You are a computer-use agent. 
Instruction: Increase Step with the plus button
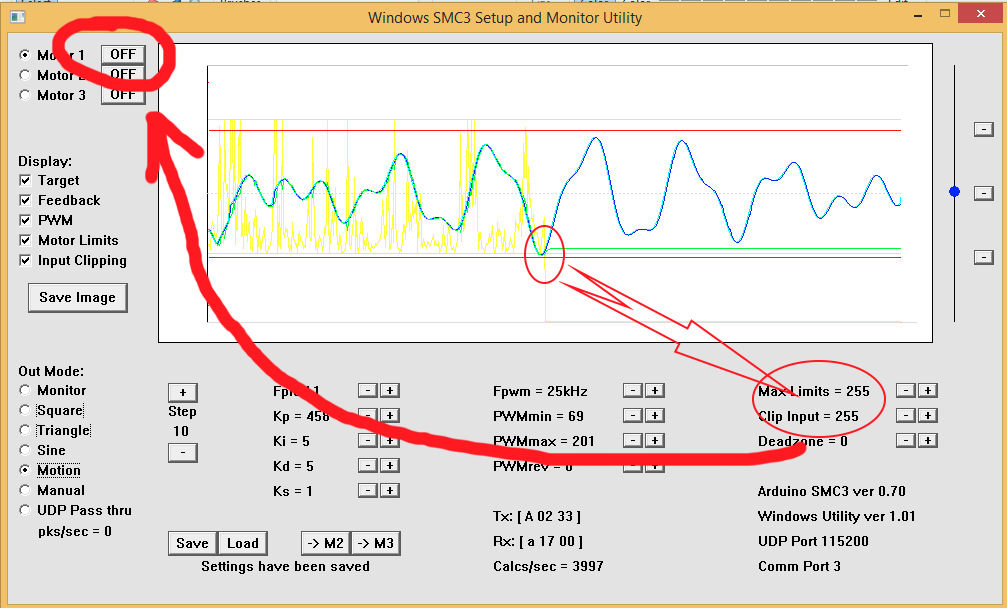[182, 392]
